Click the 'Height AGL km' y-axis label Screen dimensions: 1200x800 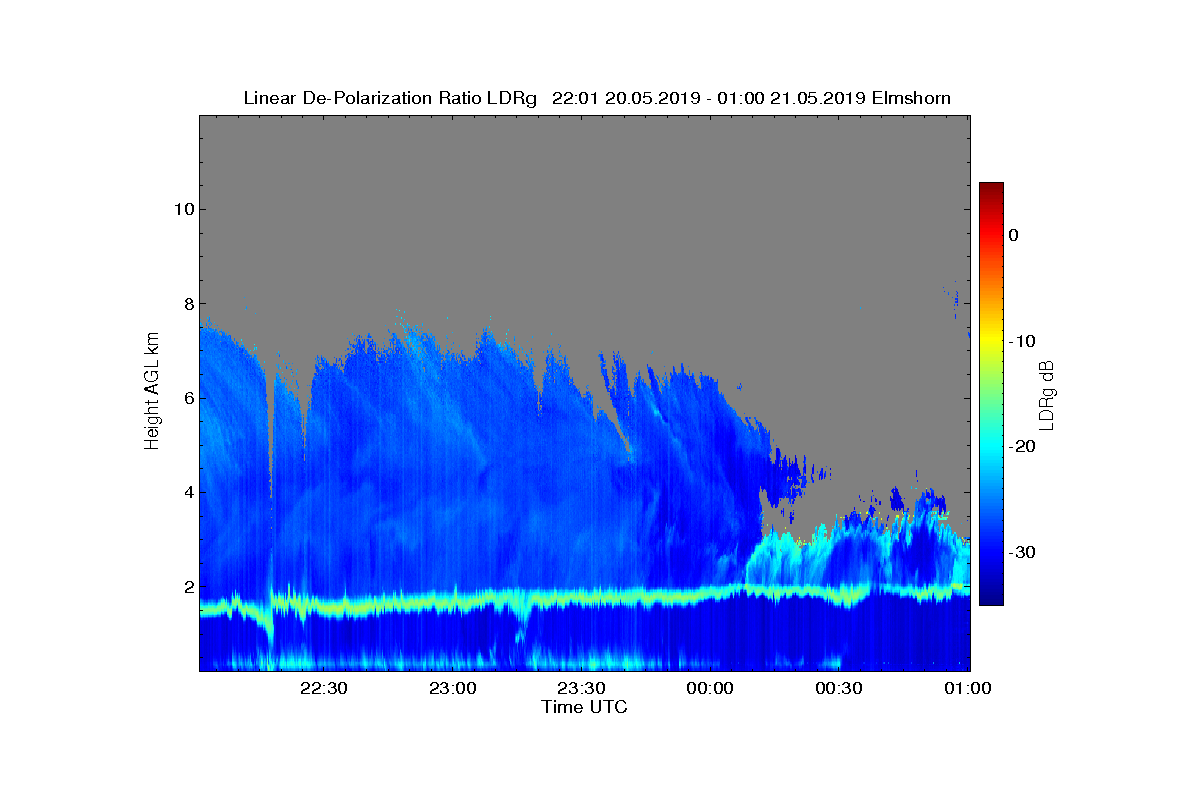152,393
